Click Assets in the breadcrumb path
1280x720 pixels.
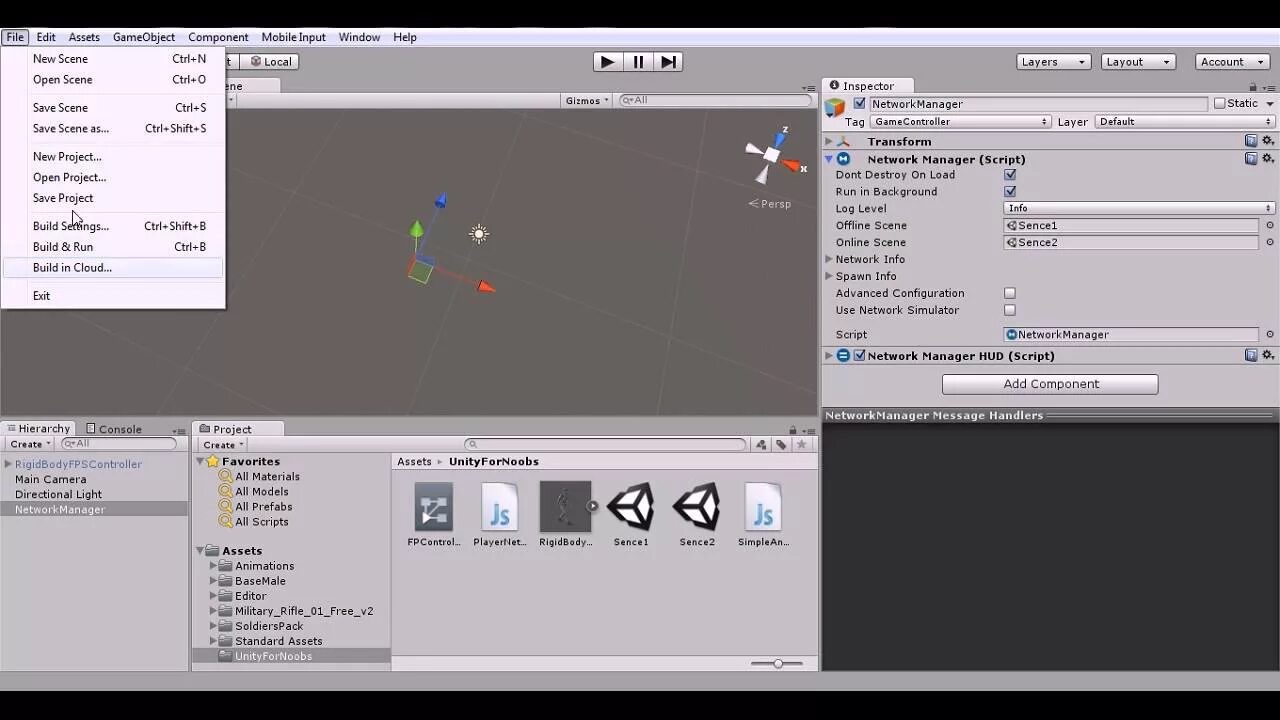(414, 461)
